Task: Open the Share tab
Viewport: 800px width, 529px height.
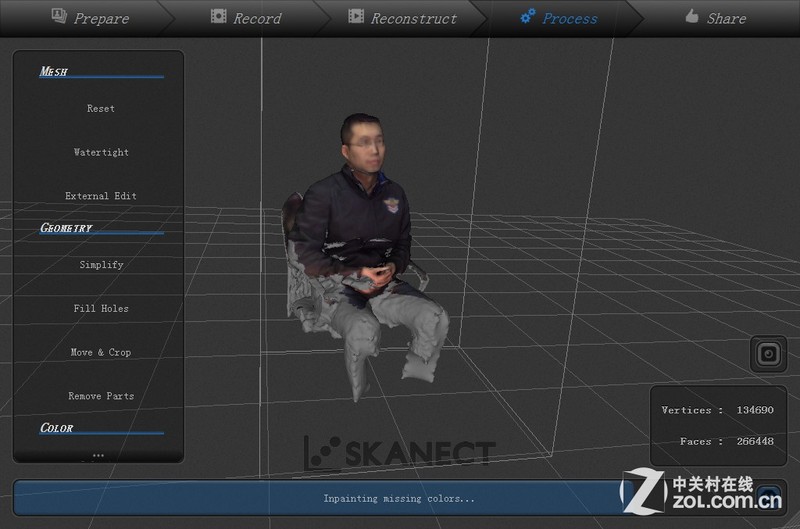Action: pos(716,18)
